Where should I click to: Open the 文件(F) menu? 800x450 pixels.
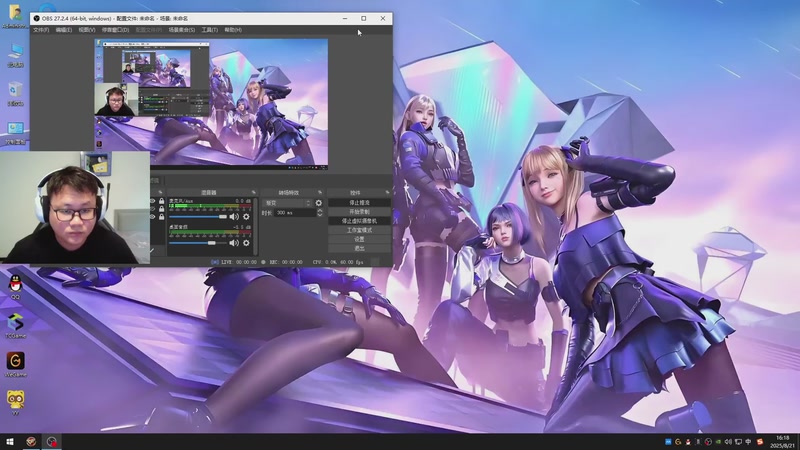pyautogui.click(x=41, y=30)
